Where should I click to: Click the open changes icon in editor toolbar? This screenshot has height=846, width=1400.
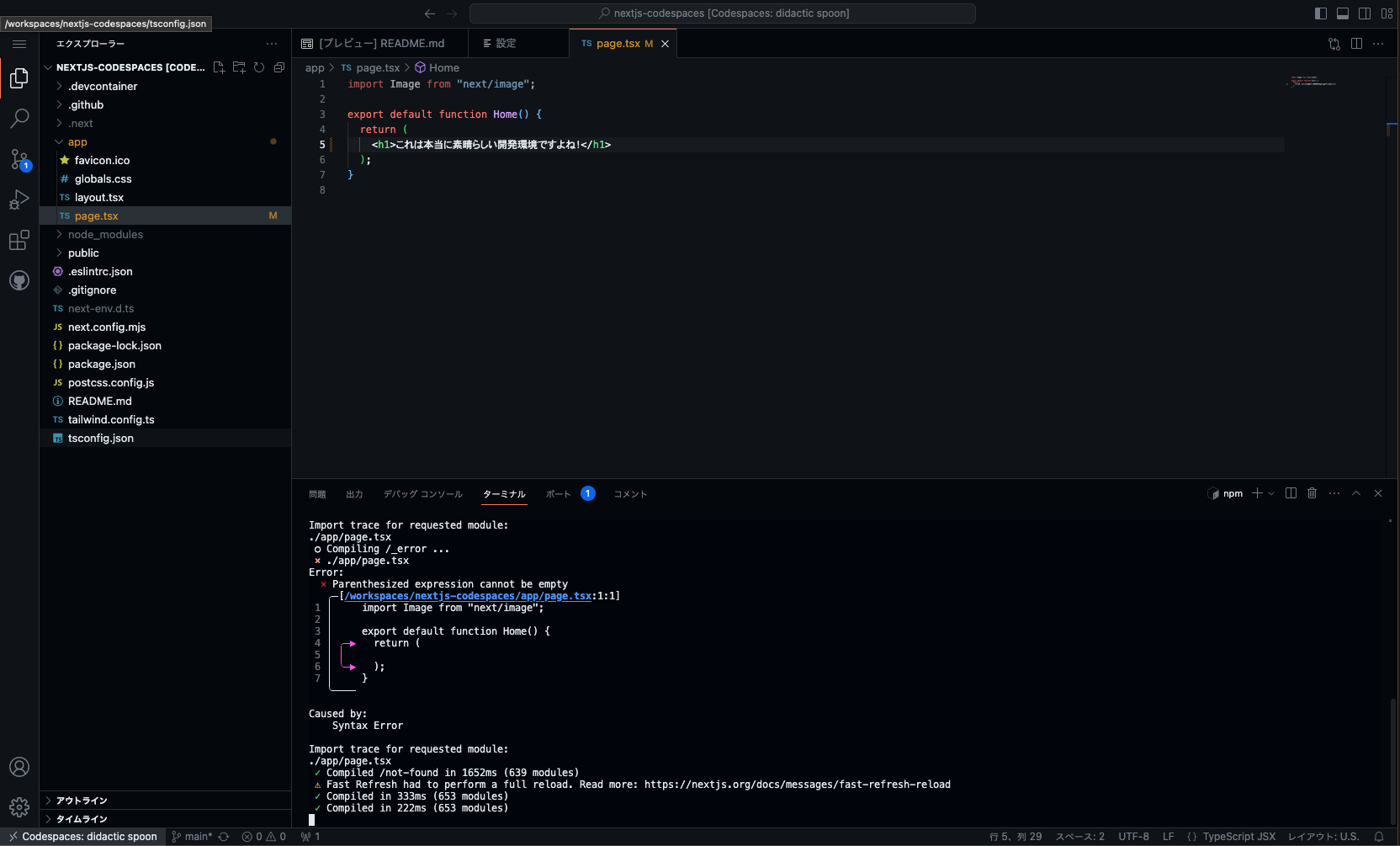pos(1334,44)
